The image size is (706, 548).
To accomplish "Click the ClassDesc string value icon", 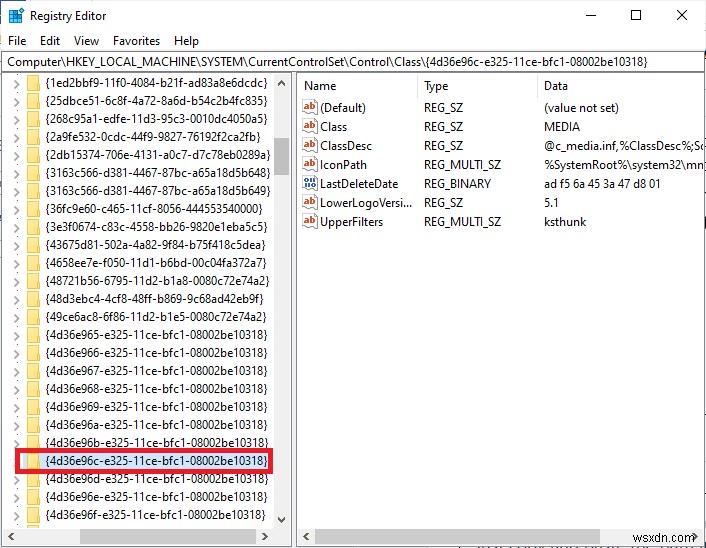I will pyautogui.click(x=309, y=145).
